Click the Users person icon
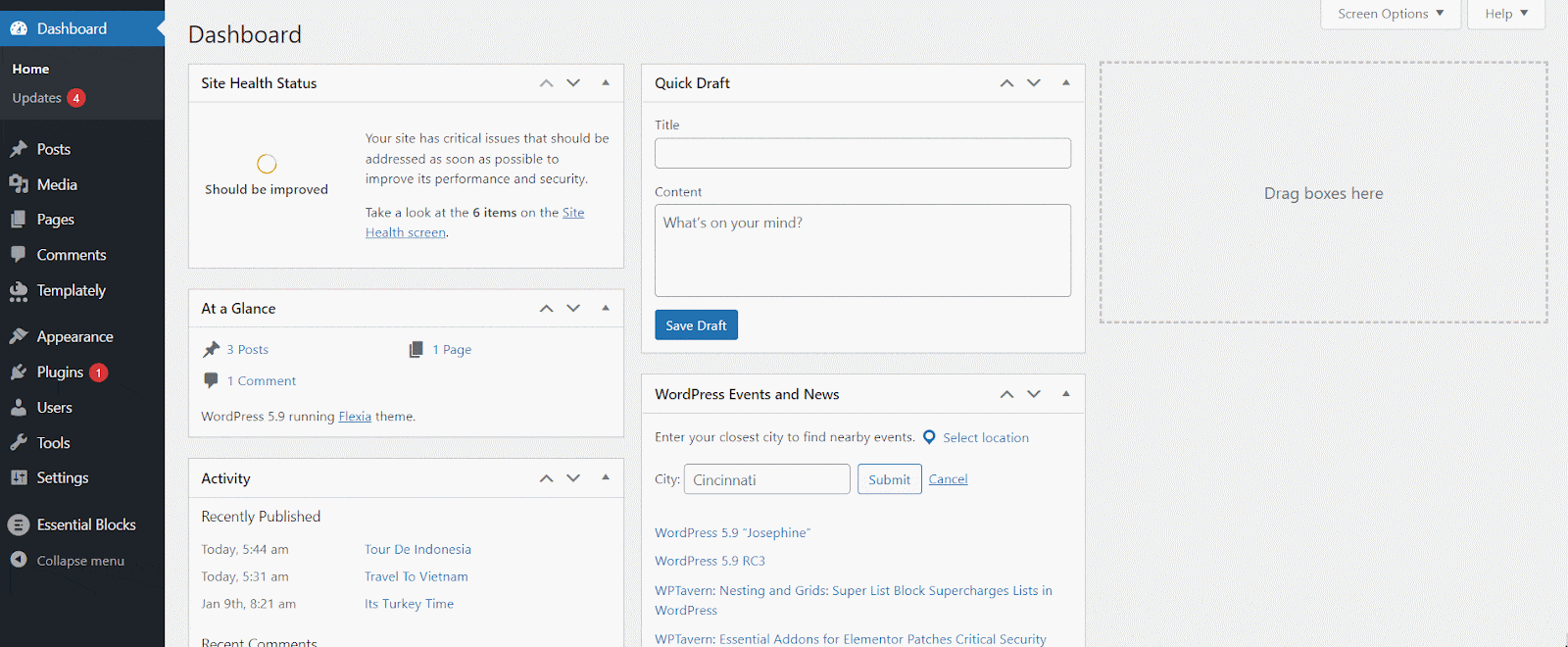The image size is (1568, 647). (19, 408)
